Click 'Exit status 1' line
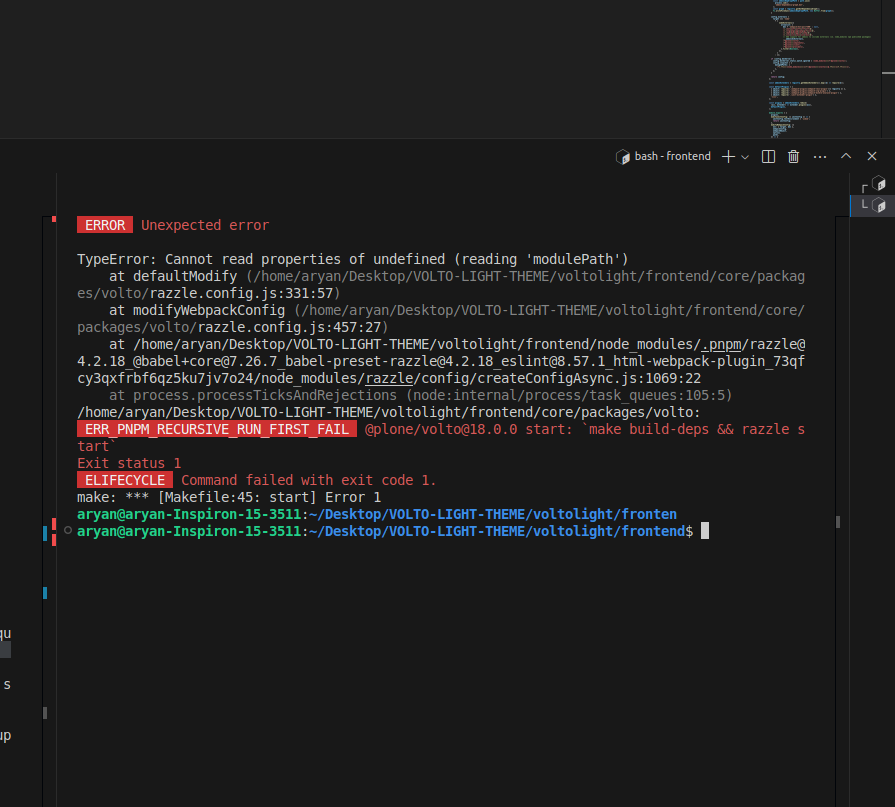The image size is (895, 807). tap(129, 463)
